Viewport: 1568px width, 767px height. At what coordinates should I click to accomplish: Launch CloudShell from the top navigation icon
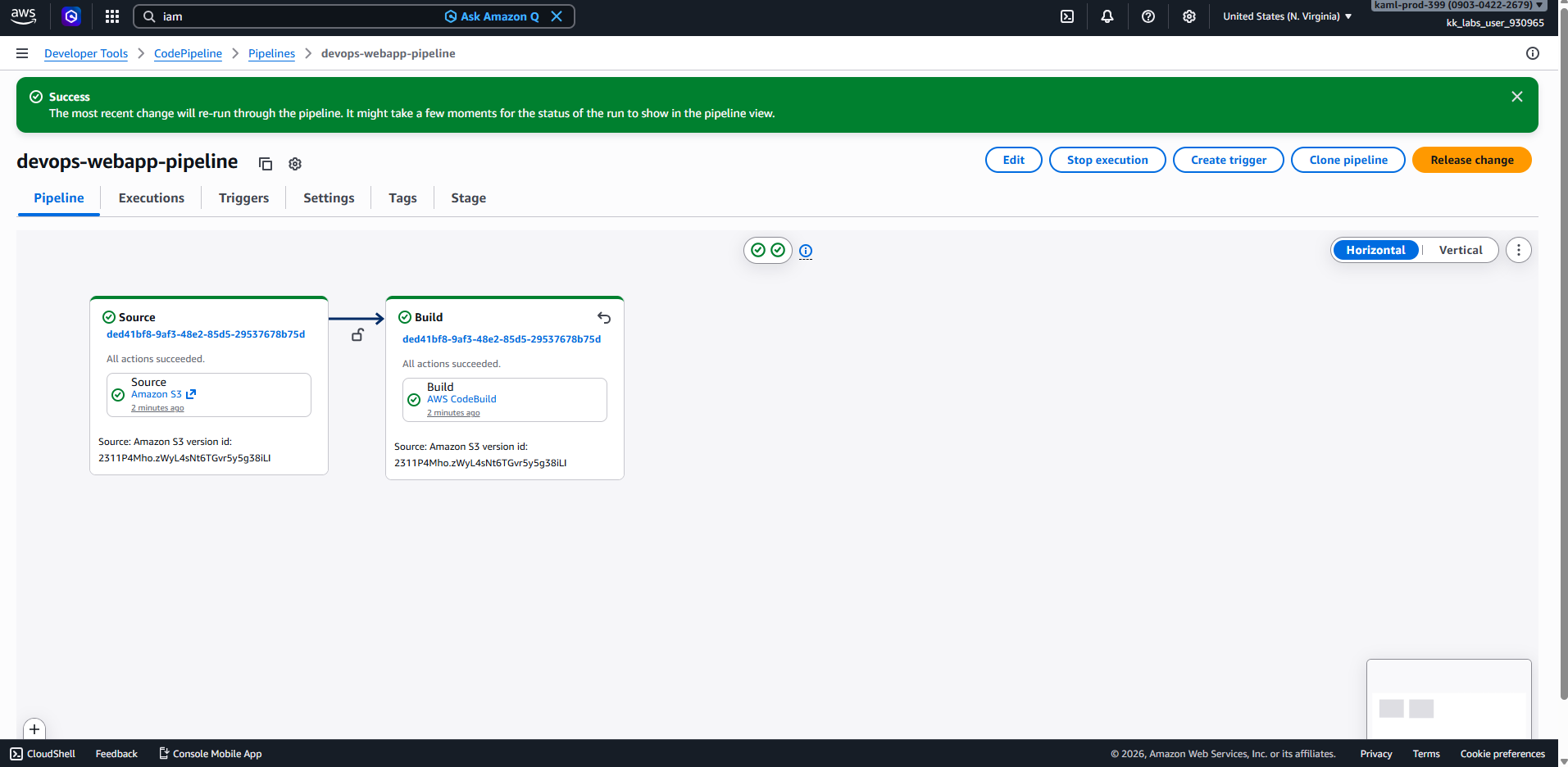click(x=1067, y=16)
